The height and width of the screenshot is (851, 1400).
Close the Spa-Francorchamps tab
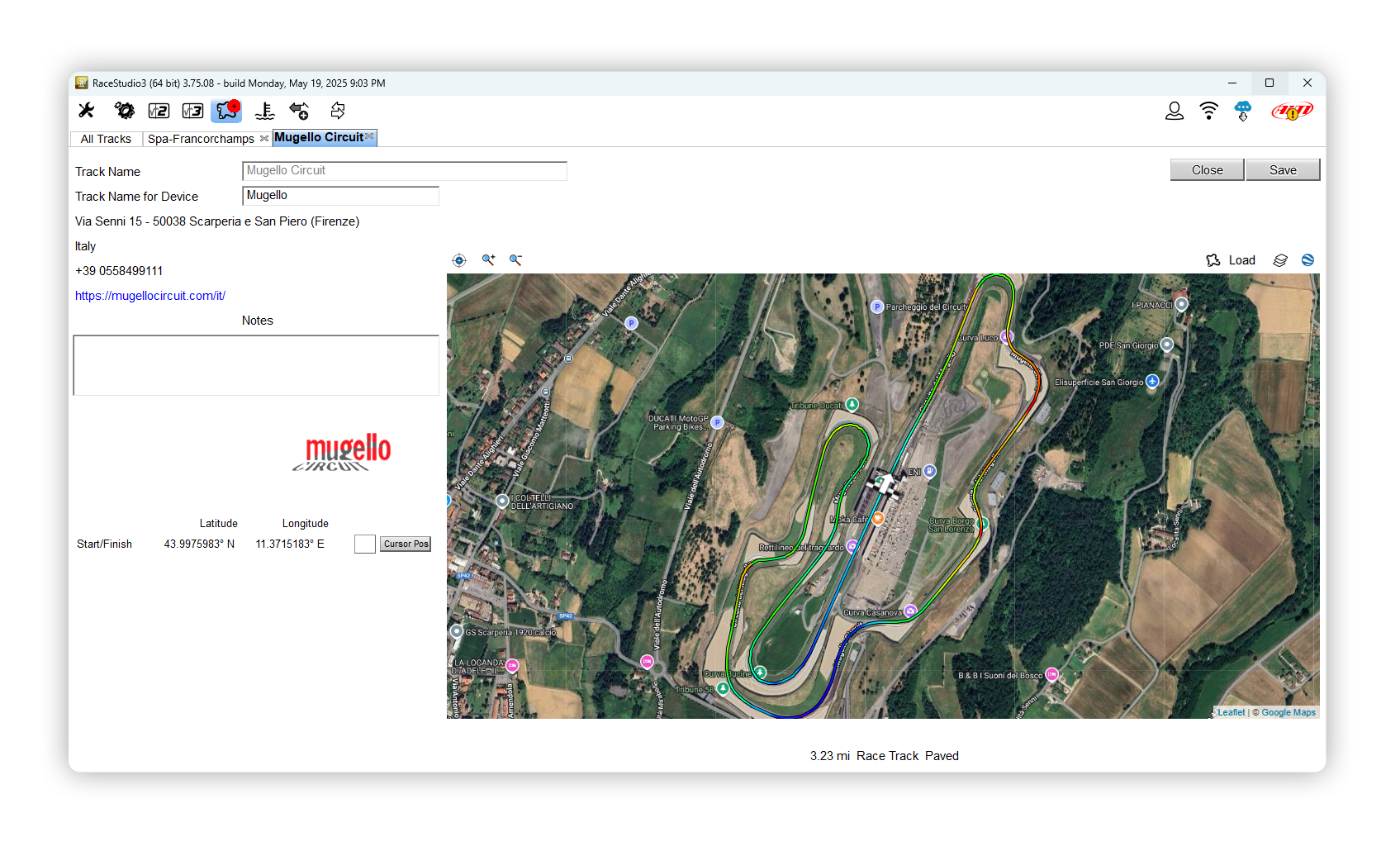click(x=264, y=139)
